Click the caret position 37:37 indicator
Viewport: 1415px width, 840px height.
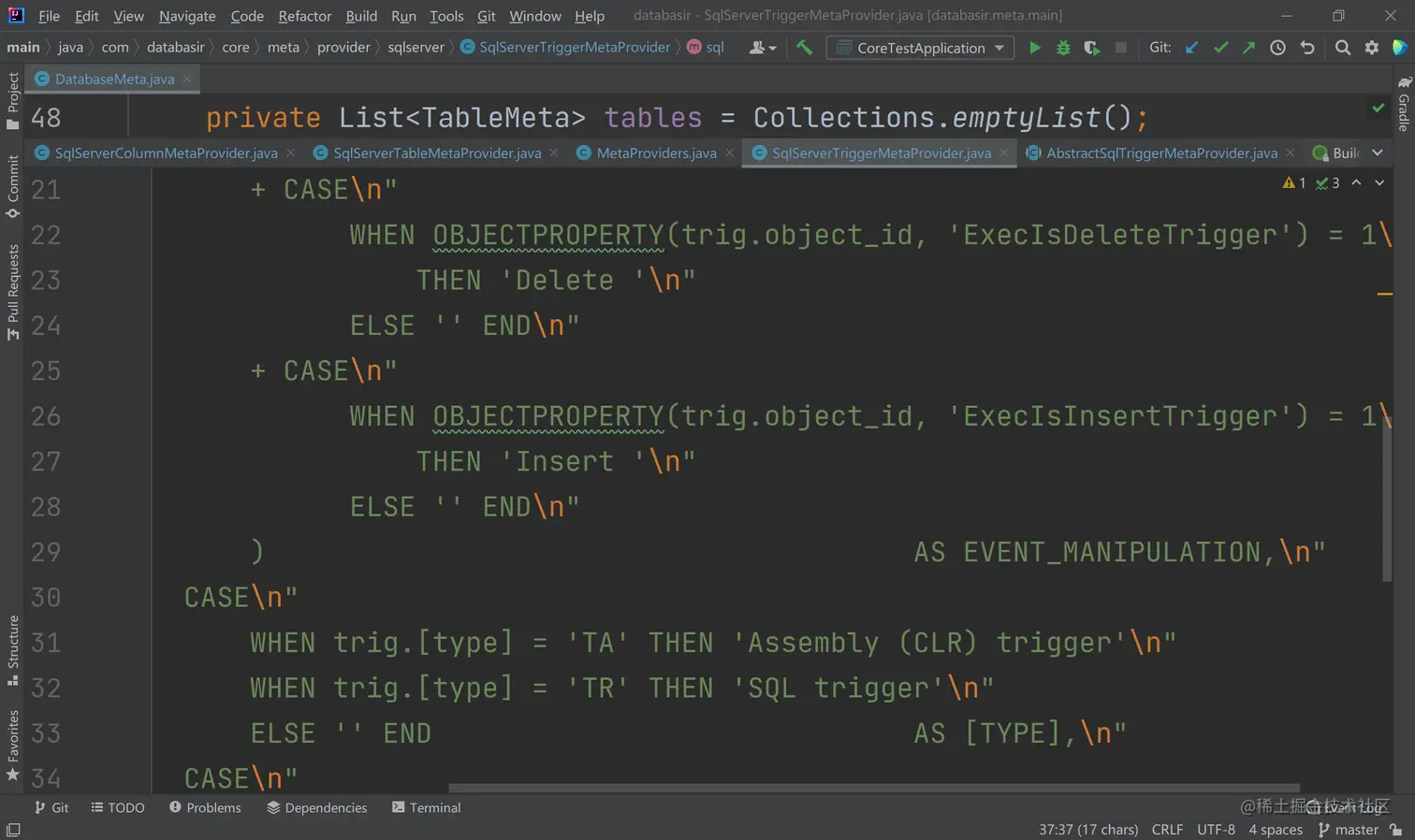[x=1088, y=830]
